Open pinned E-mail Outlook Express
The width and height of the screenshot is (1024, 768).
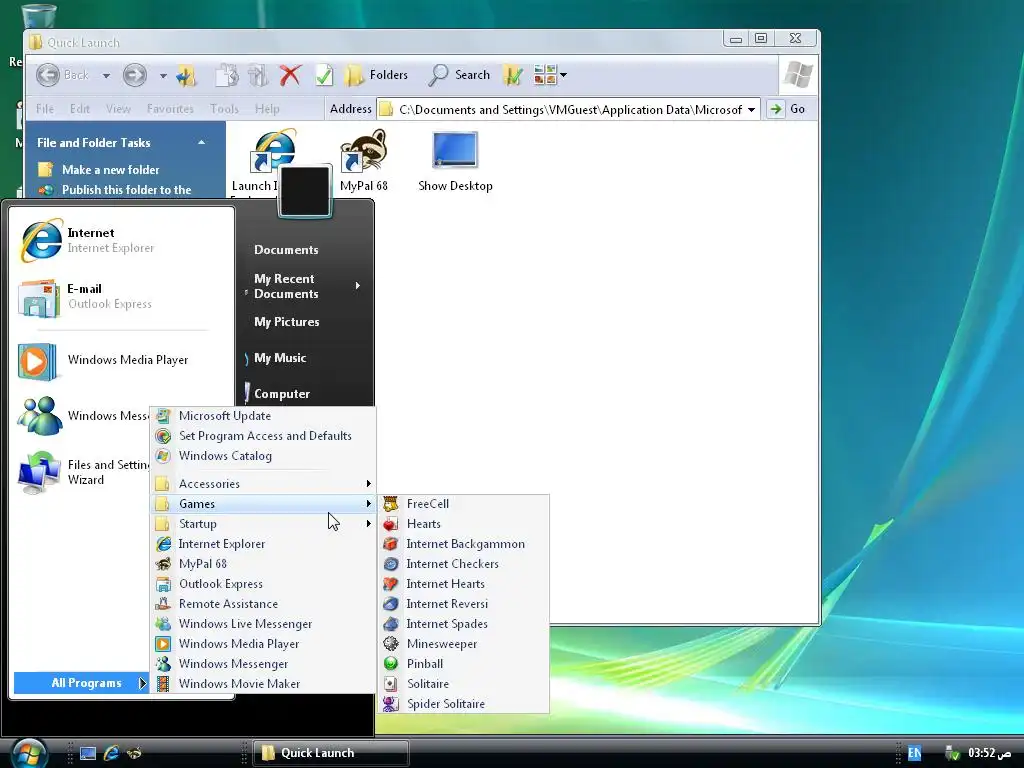pos(121,296)
